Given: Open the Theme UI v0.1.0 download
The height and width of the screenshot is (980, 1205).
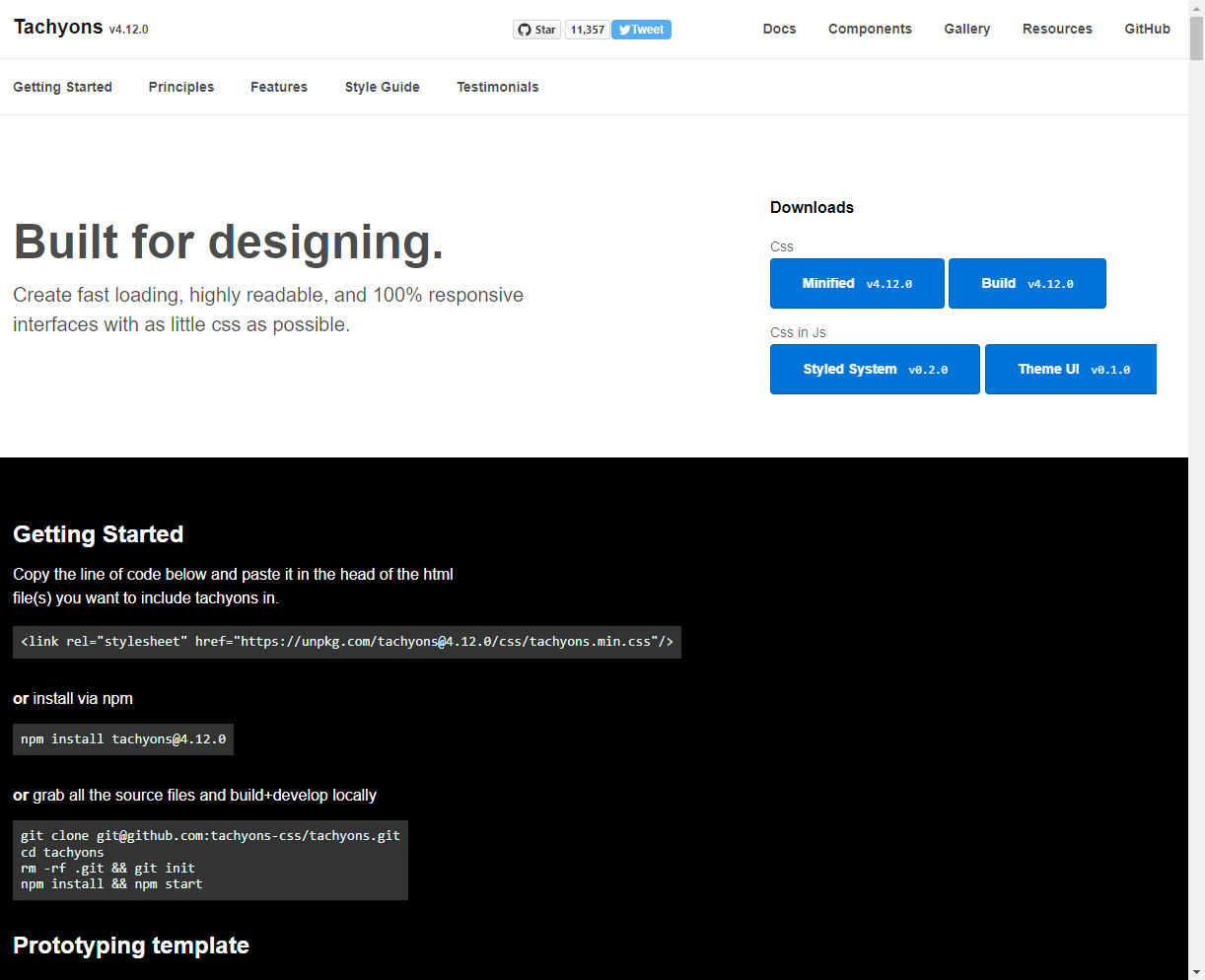Looking at the screenshot, I should tap(1070, 369).
